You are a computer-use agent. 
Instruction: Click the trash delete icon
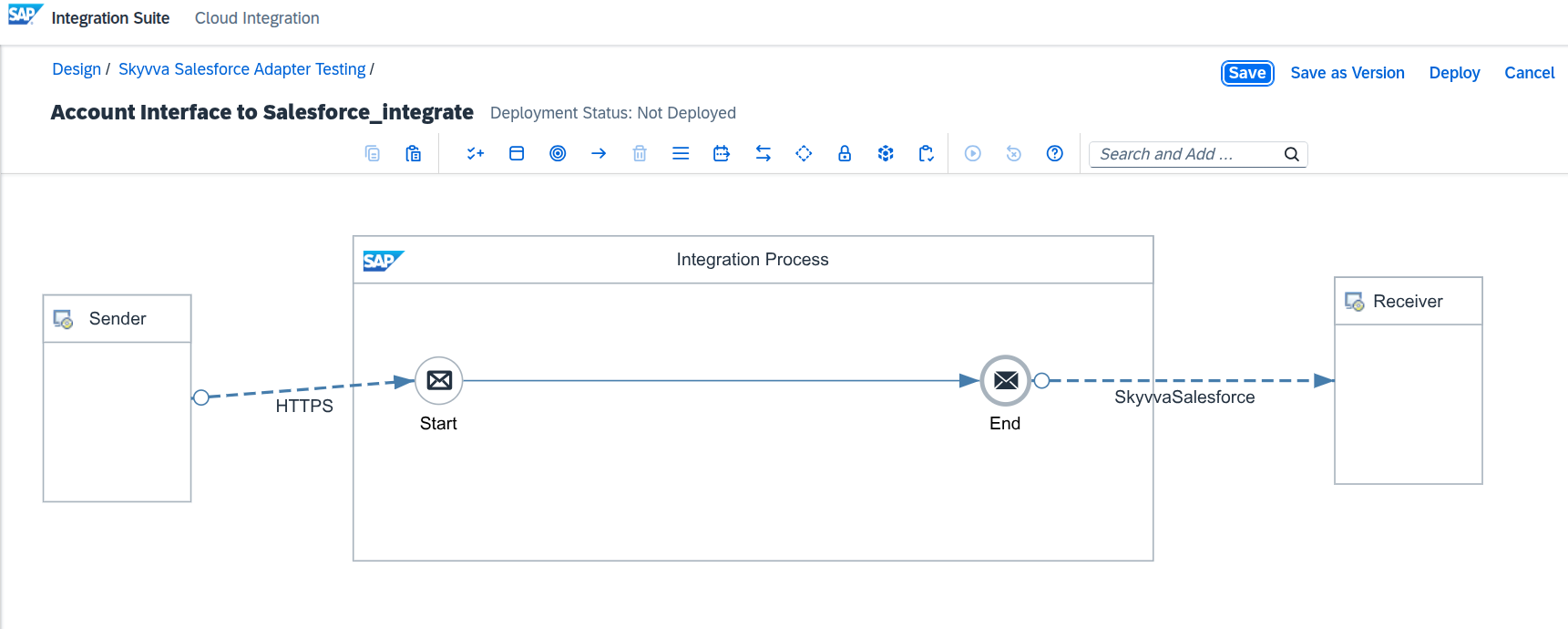point(640,153)
